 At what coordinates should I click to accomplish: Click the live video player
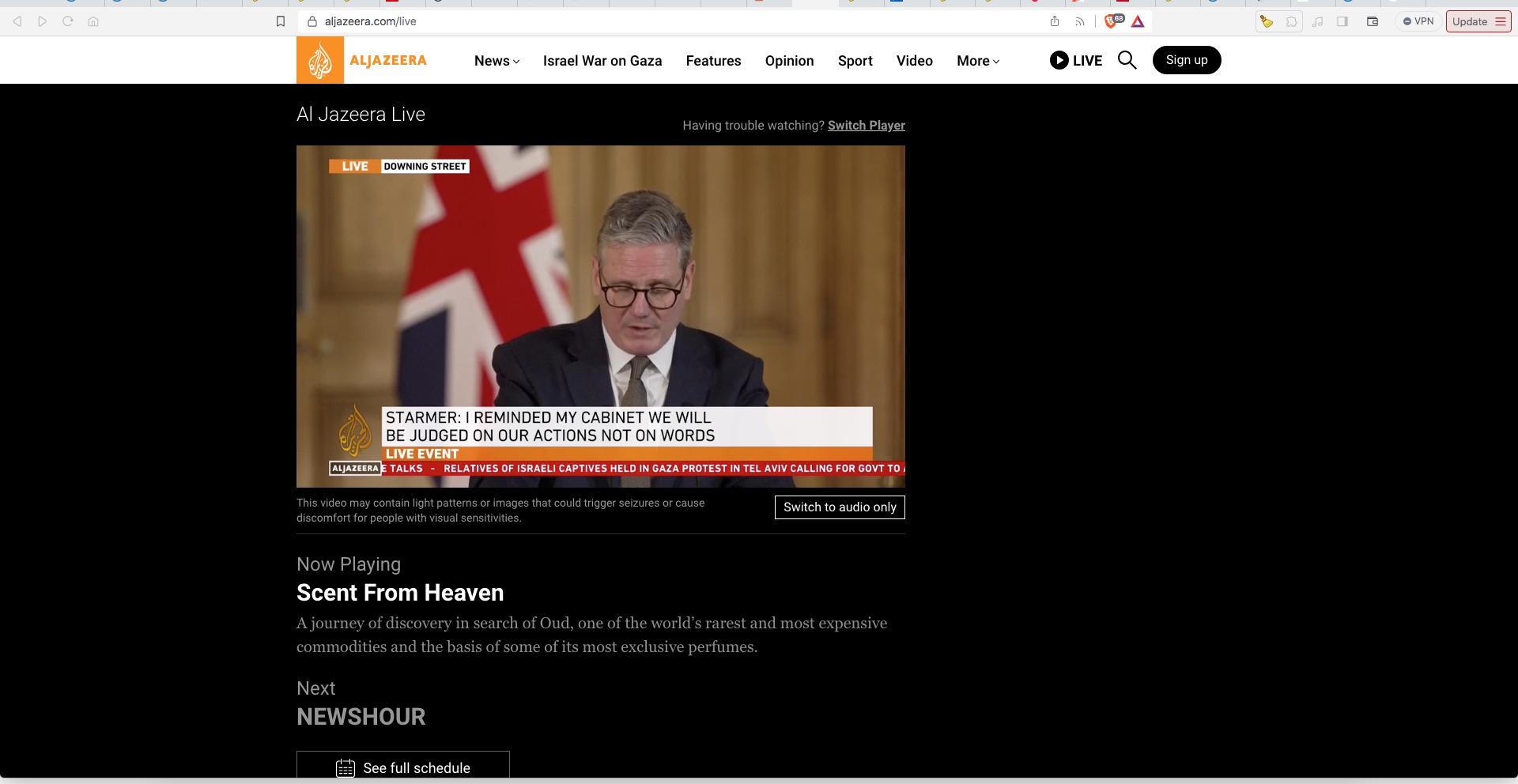pos(601,316)
